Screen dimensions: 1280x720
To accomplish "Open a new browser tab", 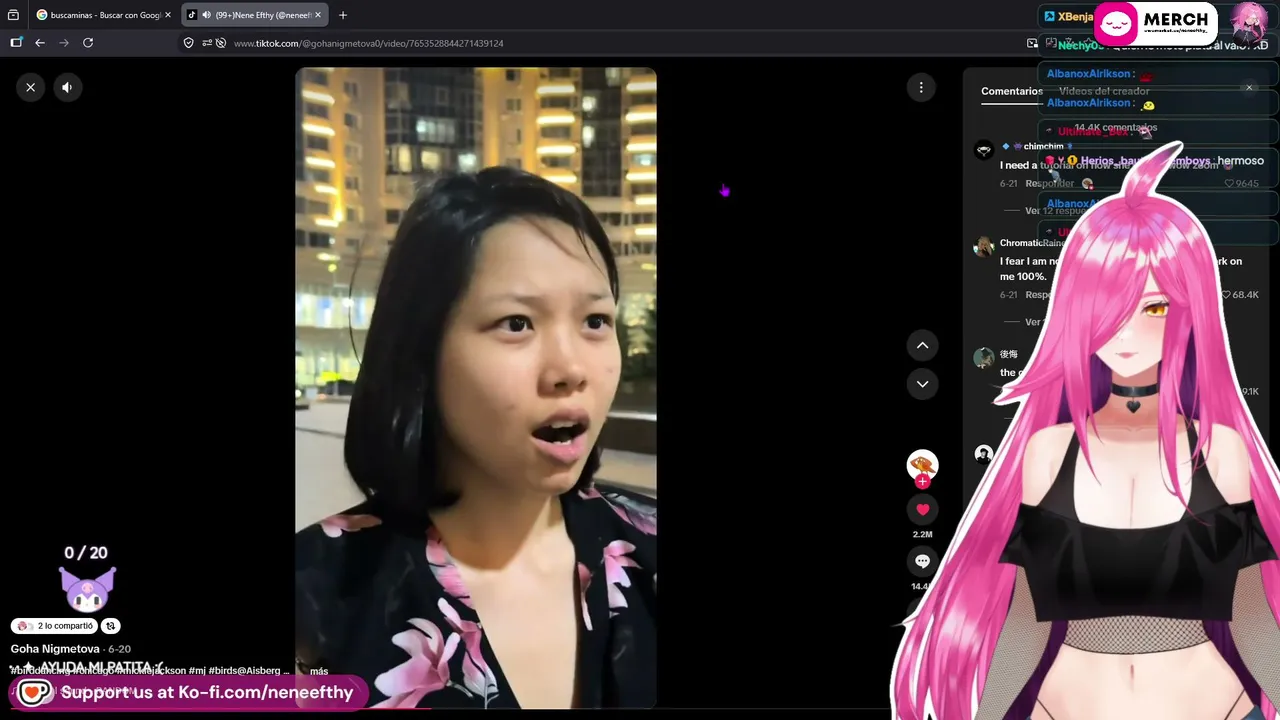I will [343, 15].
